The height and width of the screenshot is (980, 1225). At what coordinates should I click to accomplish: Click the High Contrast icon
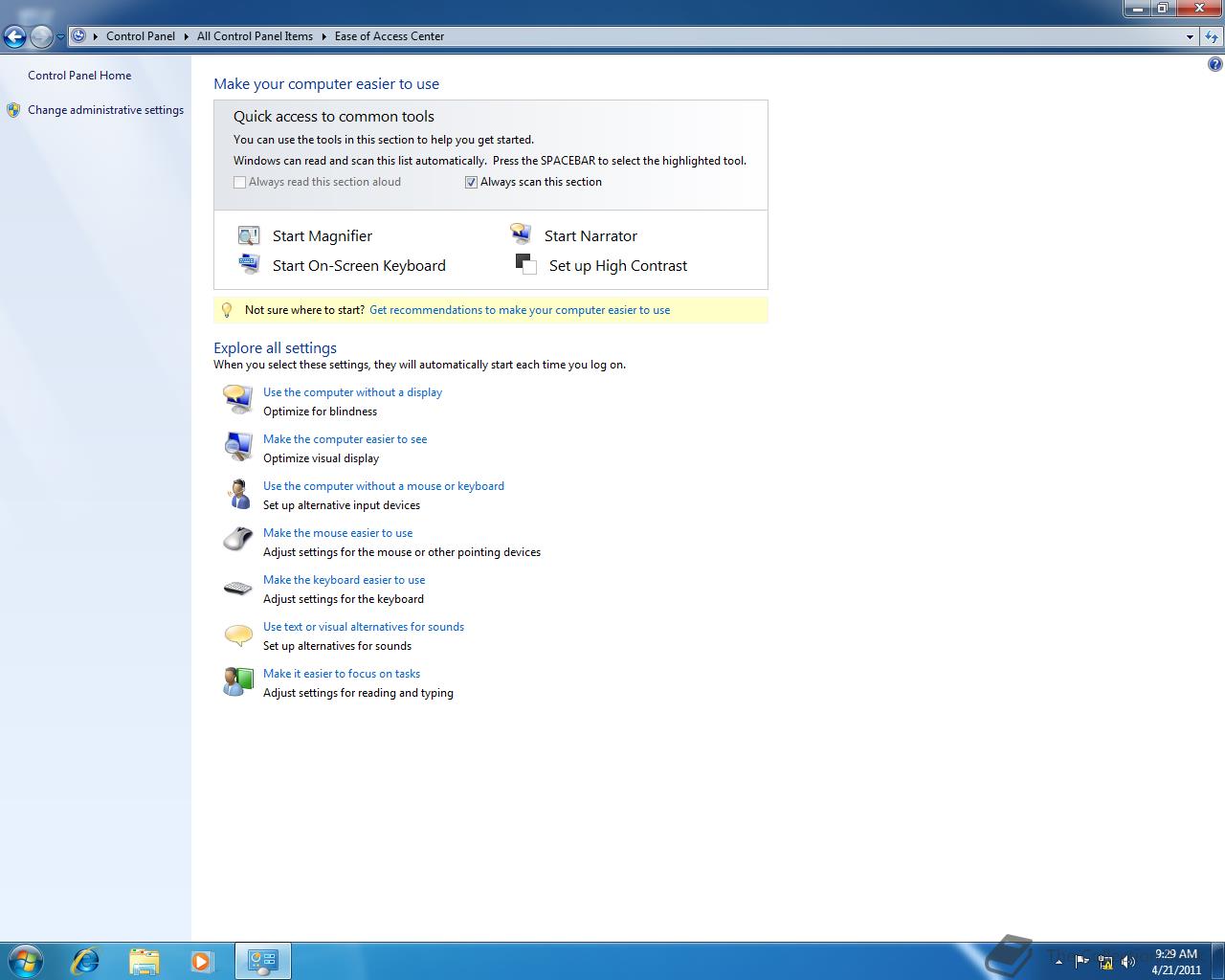click(525, 264)
